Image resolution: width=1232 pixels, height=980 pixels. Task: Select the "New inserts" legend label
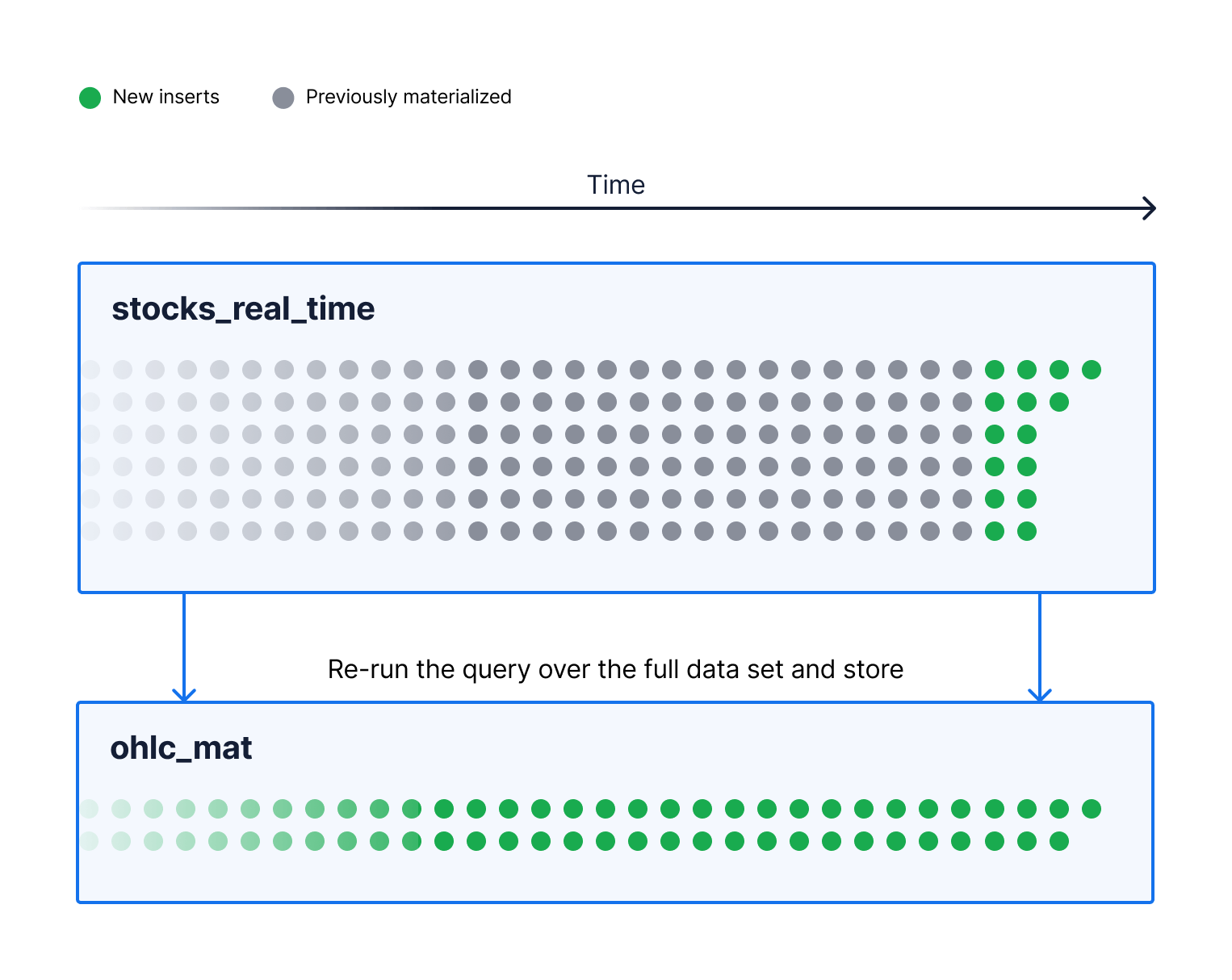(x=166, y=97)
